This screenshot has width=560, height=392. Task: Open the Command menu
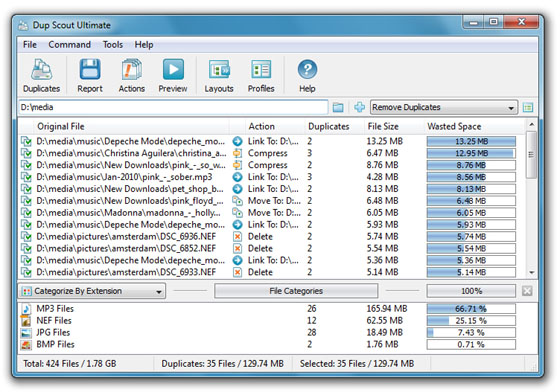click(x=70, y=45)
